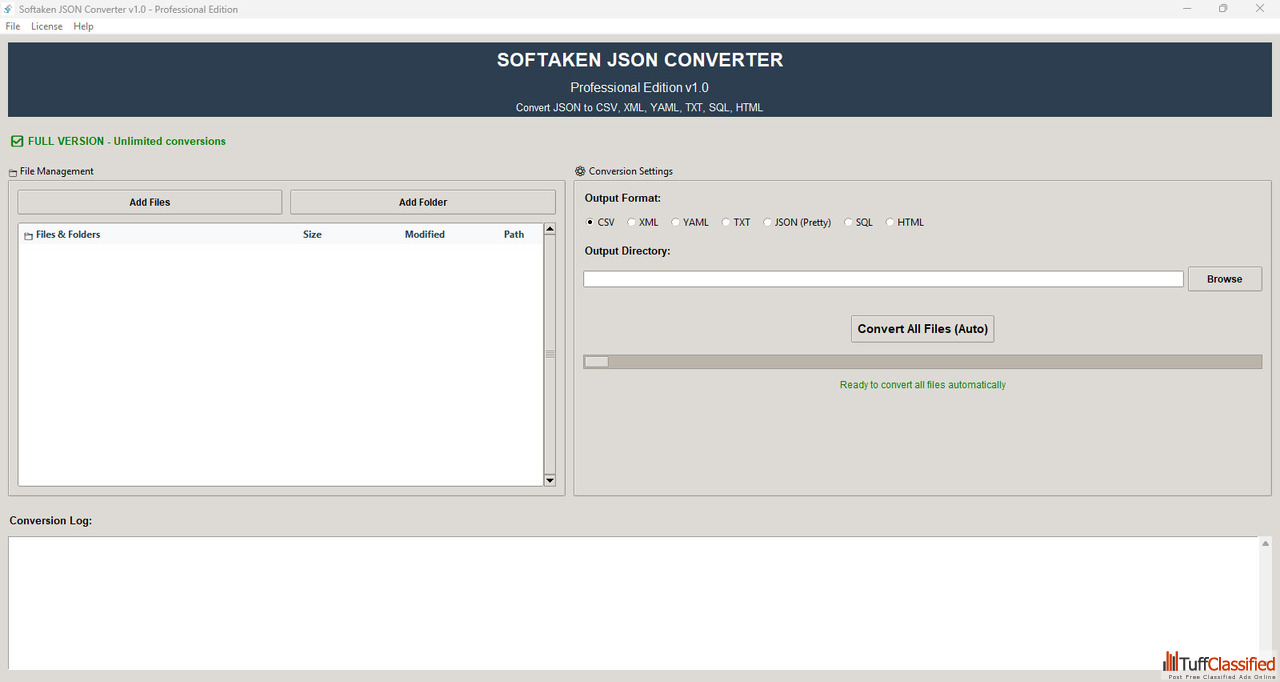
Task: Select XML as the output format
Action: [631, 223]
